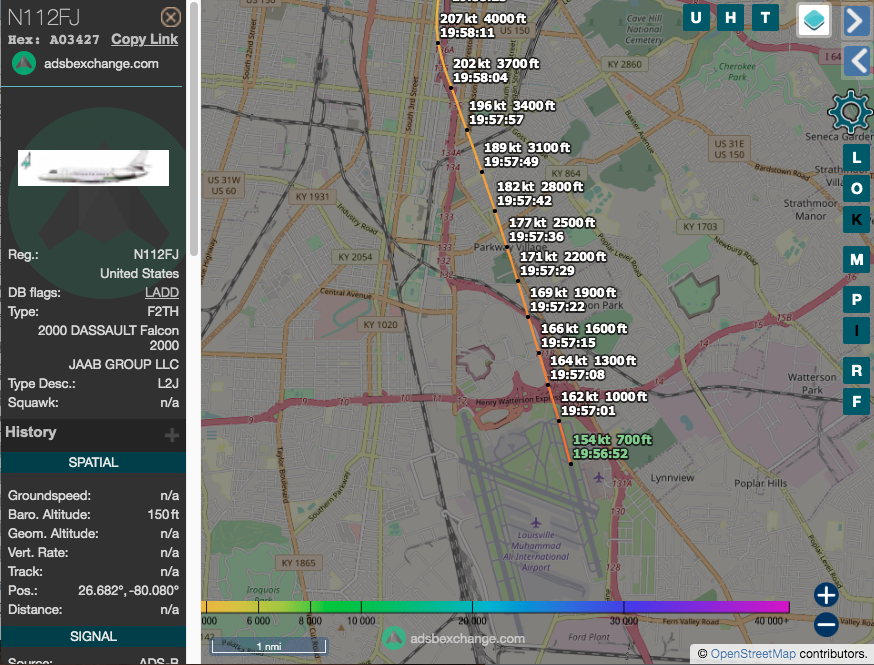Select the 177 kt 2500 ft track label
The height and width of the screenshot is (665, 874).
[552, 230]
